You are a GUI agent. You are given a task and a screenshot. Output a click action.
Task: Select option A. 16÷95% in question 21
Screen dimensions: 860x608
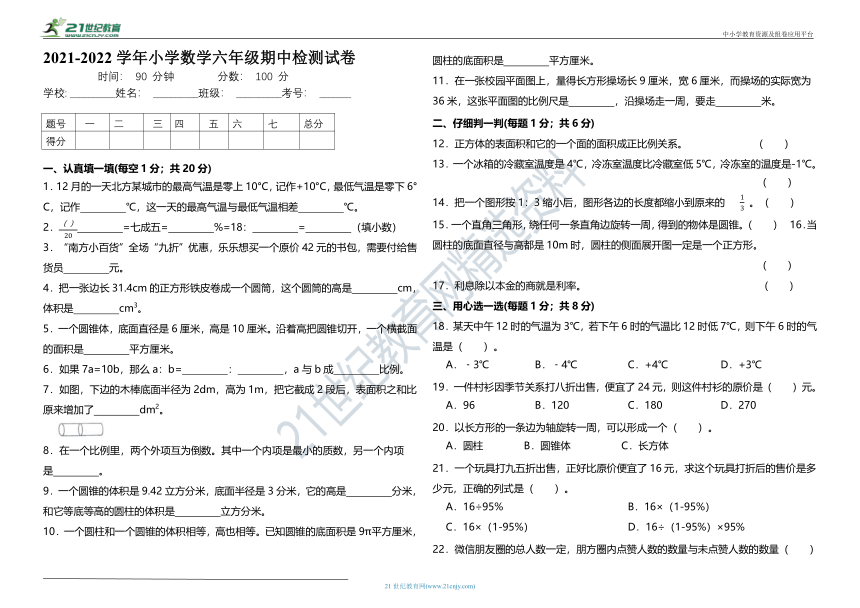[x=474, y=507]
